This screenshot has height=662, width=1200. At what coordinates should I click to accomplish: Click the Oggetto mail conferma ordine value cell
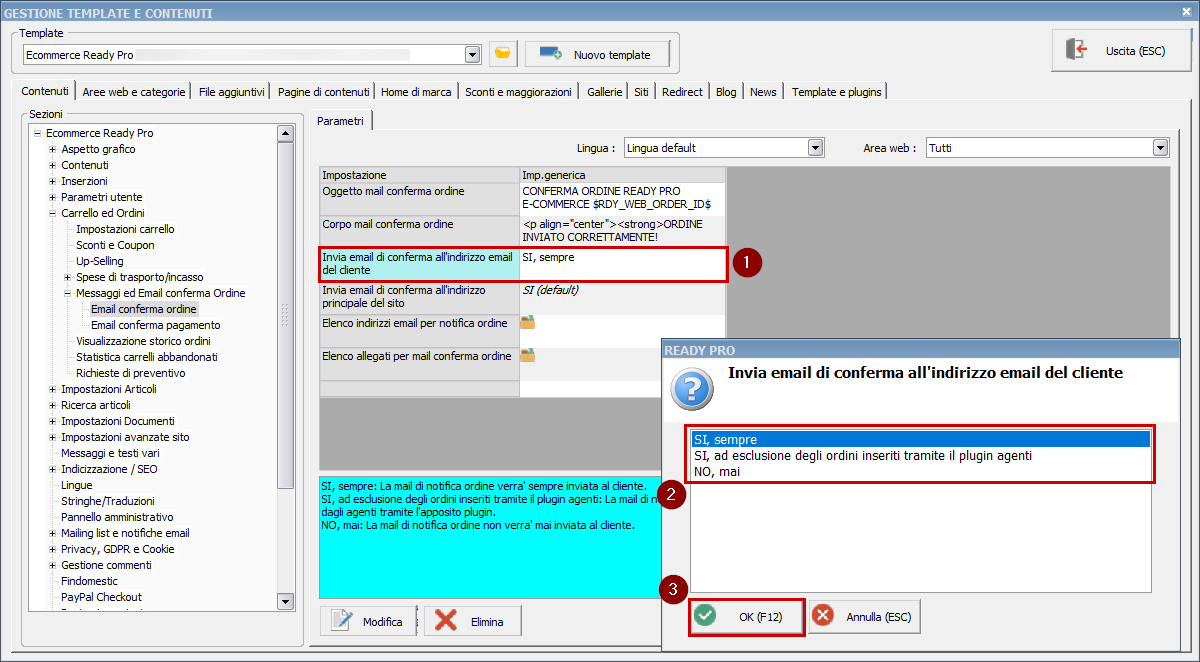tap(622, 197)
